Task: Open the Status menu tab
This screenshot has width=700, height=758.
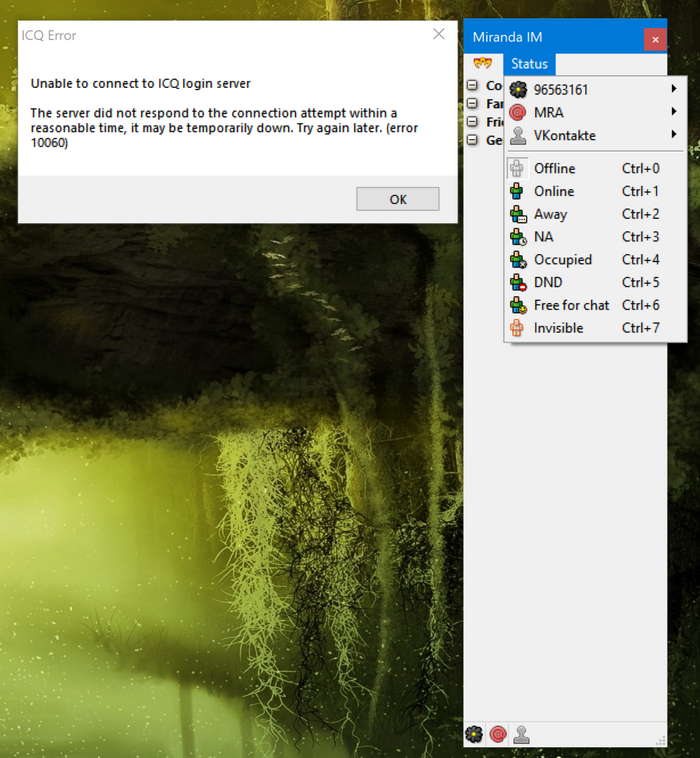Action: (529, 64)
